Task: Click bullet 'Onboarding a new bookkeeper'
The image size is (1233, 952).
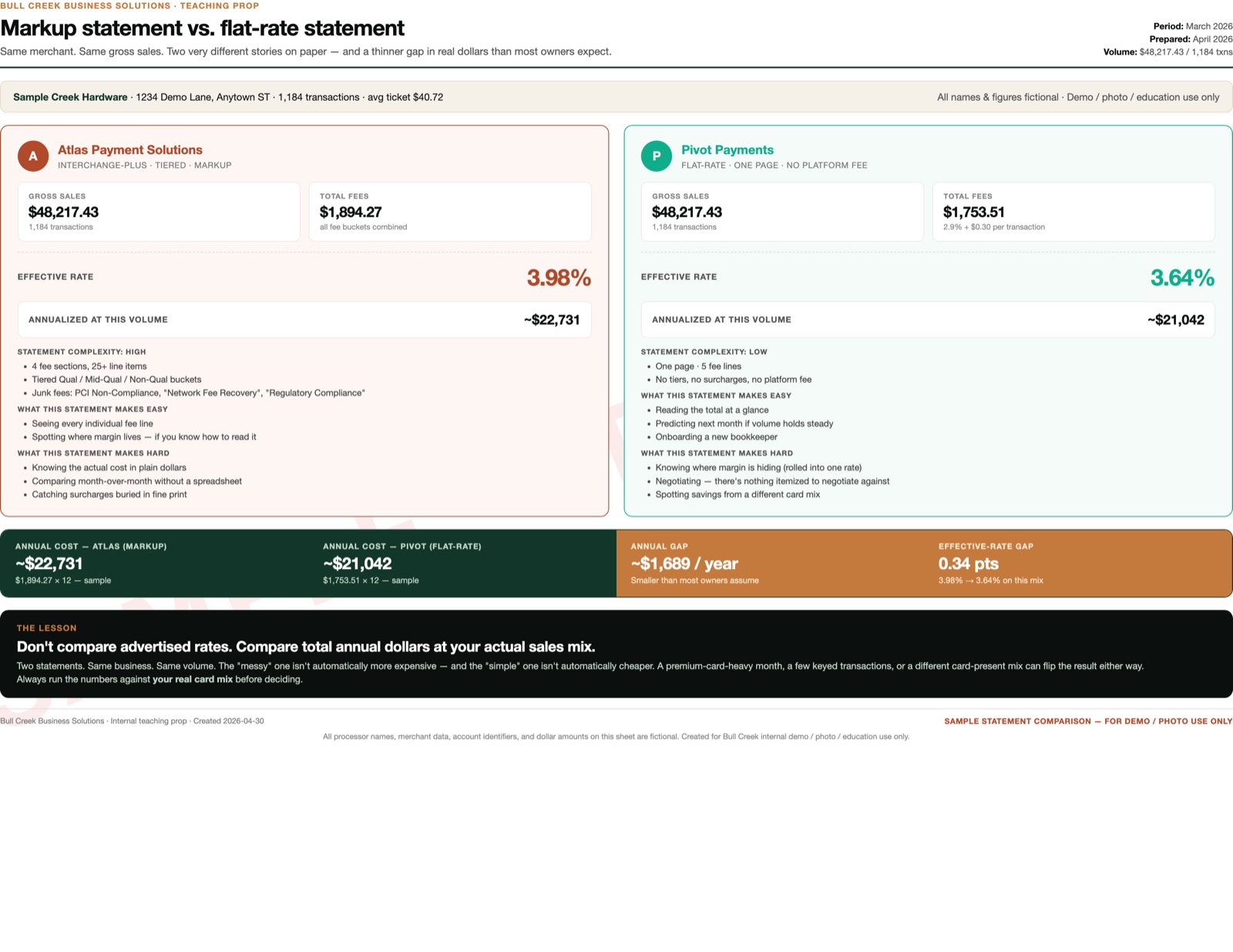Action: [x=717, y=437]
